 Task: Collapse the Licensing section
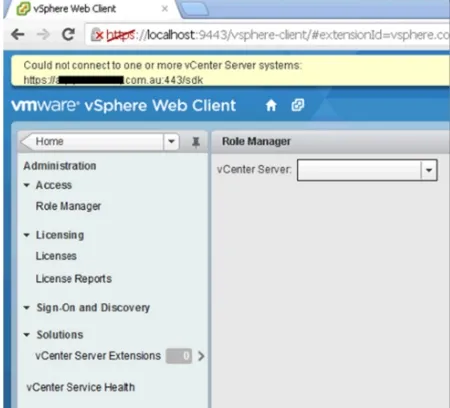pyautogui.click(x=27, y=235)
